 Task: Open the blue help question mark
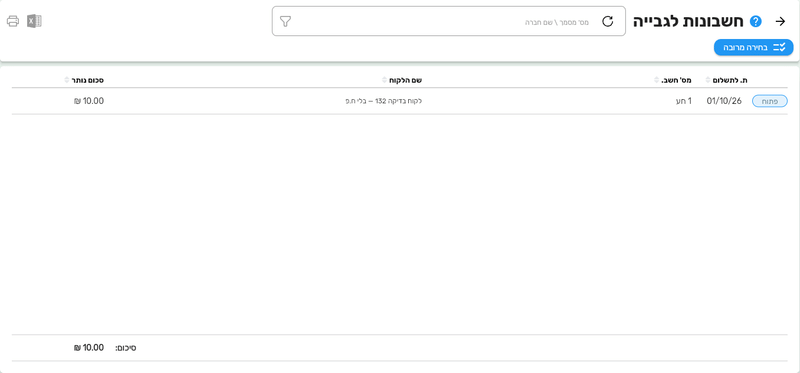point(756,21)
